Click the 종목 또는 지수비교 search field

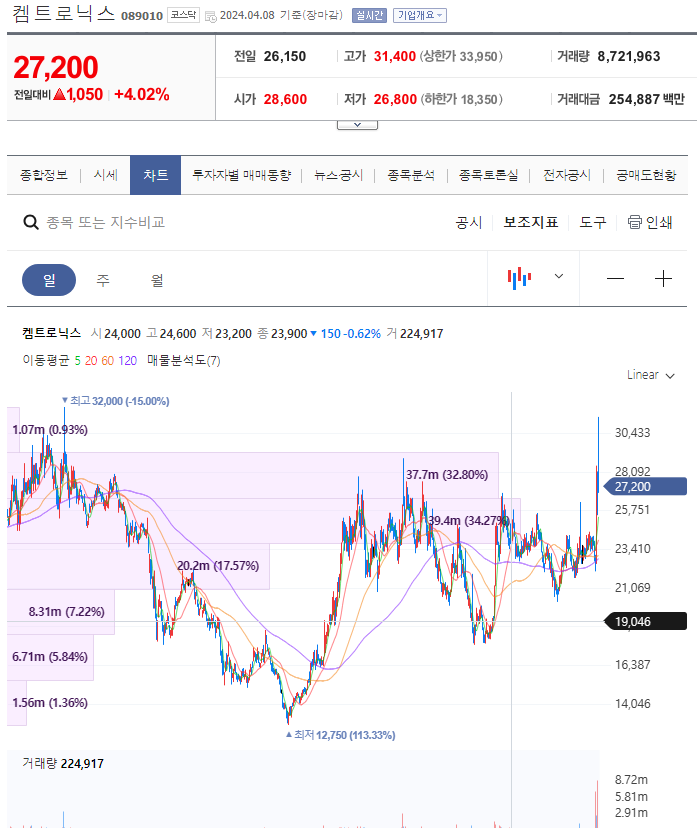(x=106, y=222)
